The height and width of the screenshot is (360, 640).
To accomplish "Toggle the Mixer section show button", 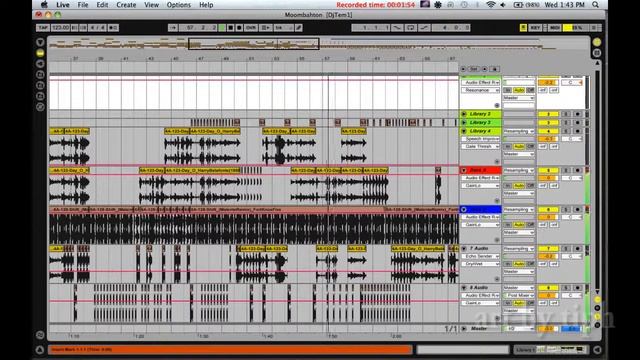I will 597,317.
